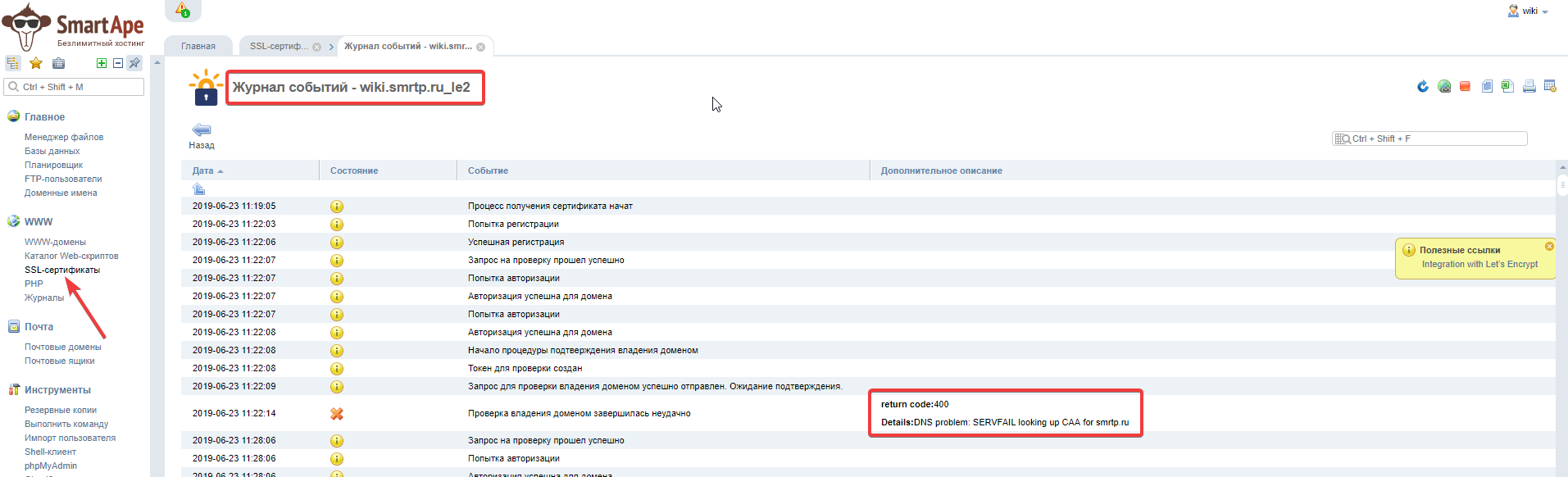Close the Журнал событий tab
This screenshot has width=1568, height=477.
click(481, 47)
